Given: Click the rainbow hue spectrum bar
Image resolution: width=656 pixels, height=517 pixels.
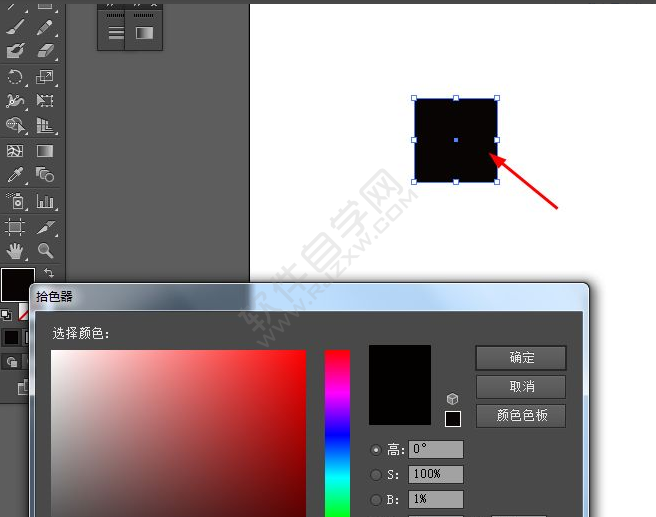Looking at the screenshot, I should [x=337, y=433].
